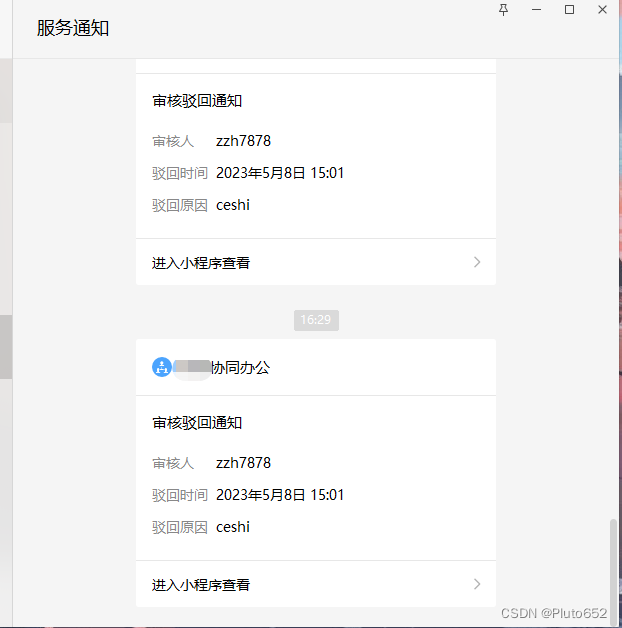Maximize the 服务通知 window
Screen dimensions: 622x628
[569, 10]
